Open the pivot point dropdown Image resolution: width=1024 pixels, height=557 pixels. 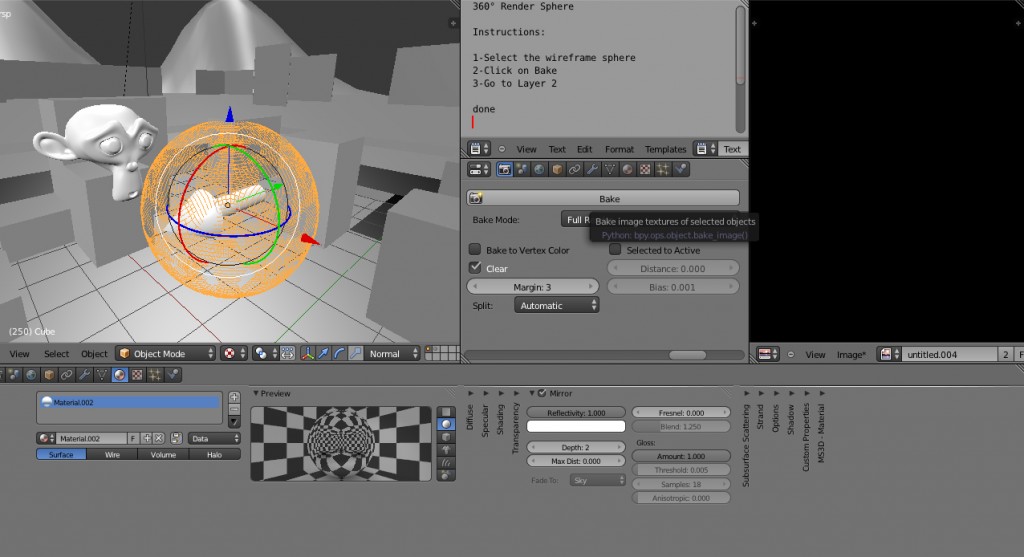264,354
